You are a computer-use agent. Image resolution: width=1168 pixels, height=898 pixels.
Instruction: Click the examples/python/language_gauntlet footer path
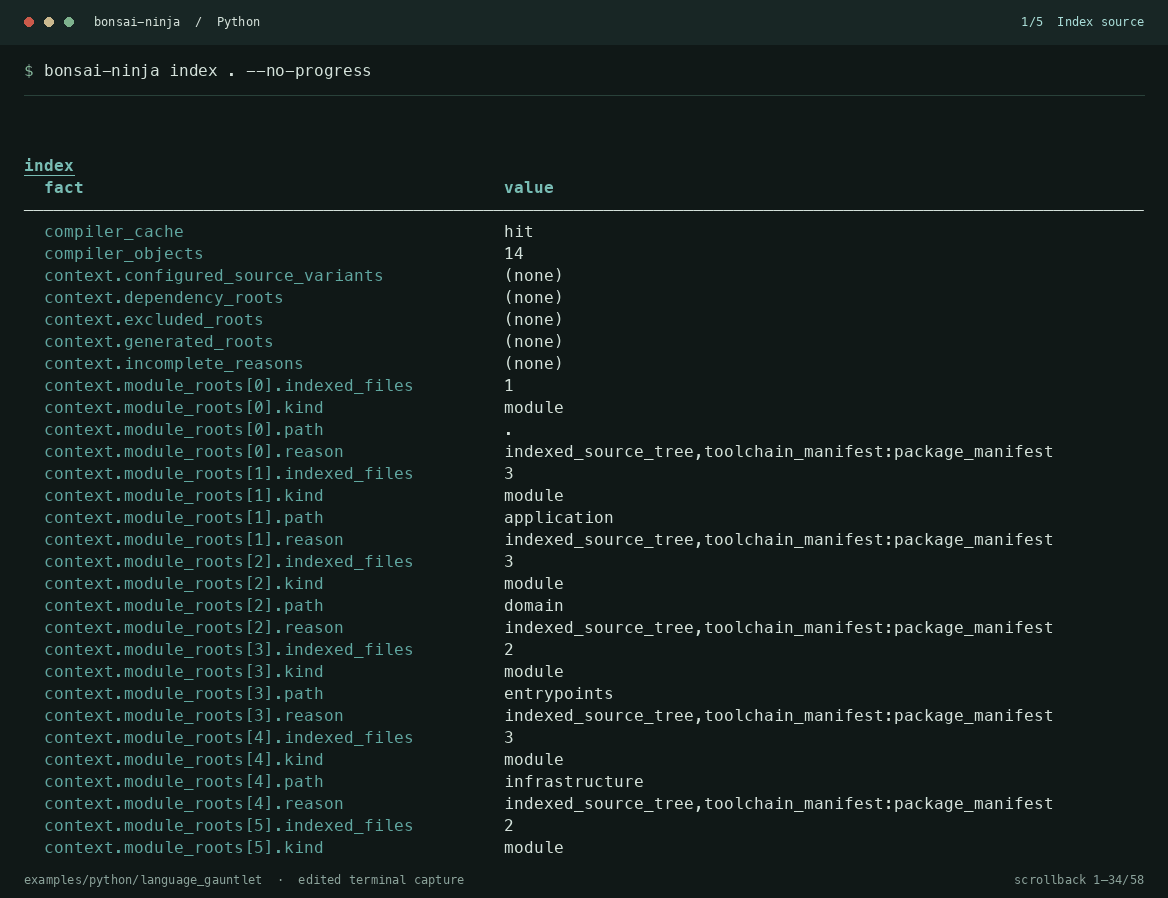[x=143, y=880]
